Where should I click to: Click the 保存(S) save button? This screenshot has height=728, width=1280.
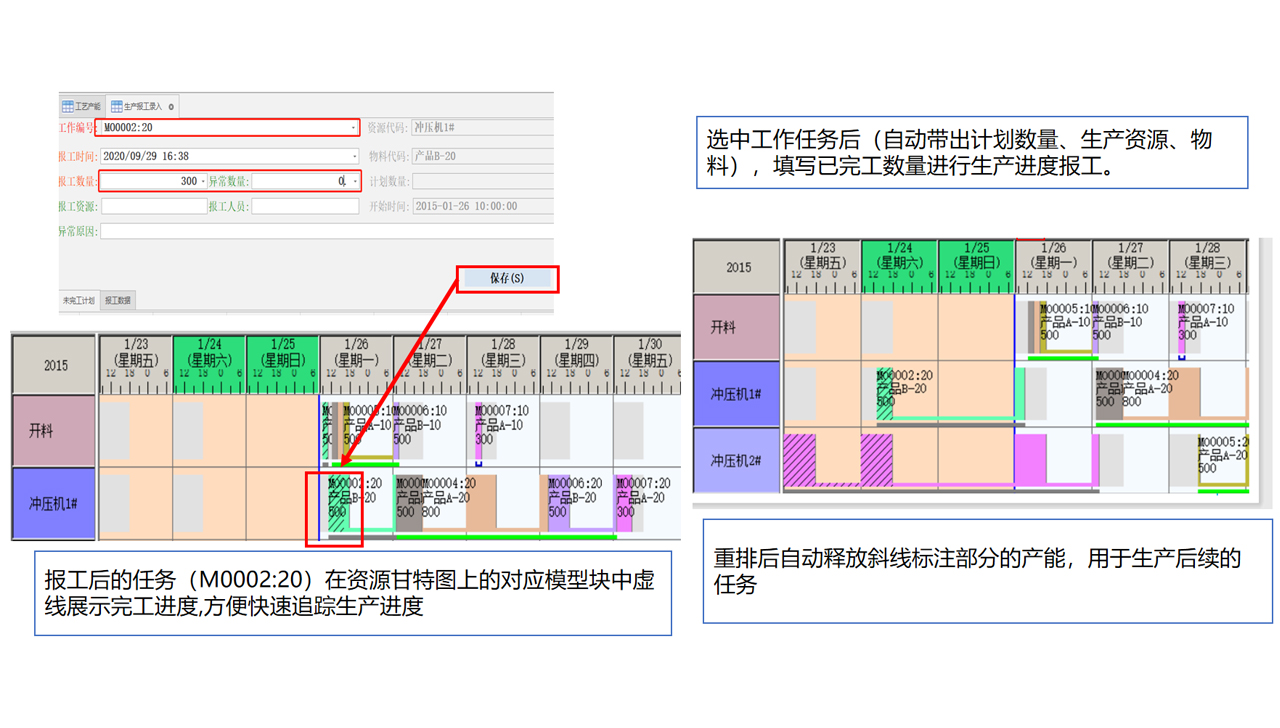point(507,279)
